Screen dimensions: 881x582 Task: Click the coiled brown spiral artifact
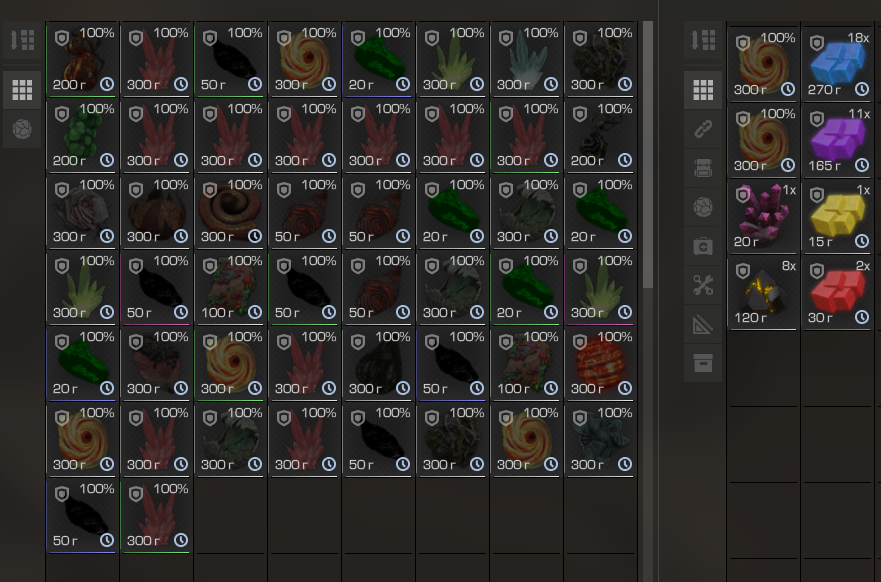[230, 212]
